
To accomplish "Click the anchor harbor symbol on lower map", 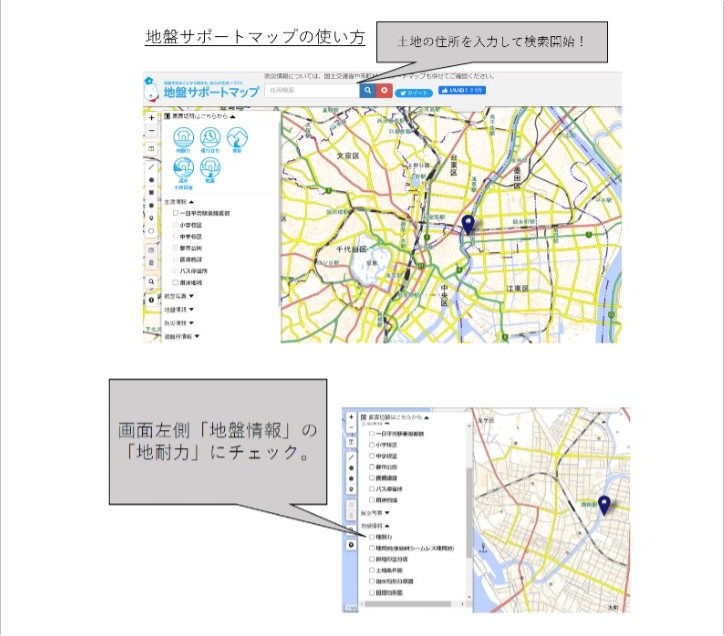I will coord(483,548).
